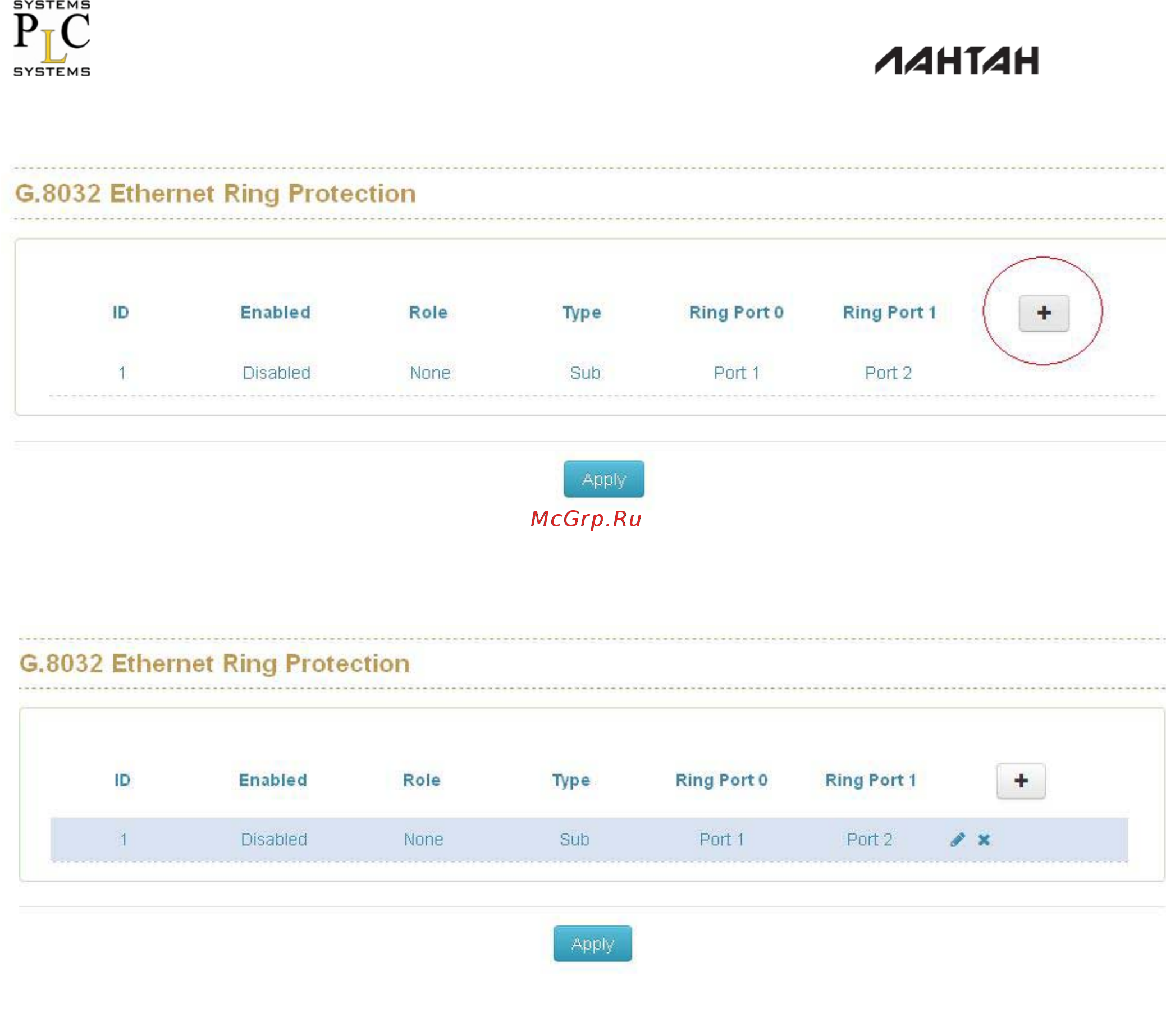Select the Disabled cell in upper table row
Screen dimensions: 1166x1036
coord(277,373)
